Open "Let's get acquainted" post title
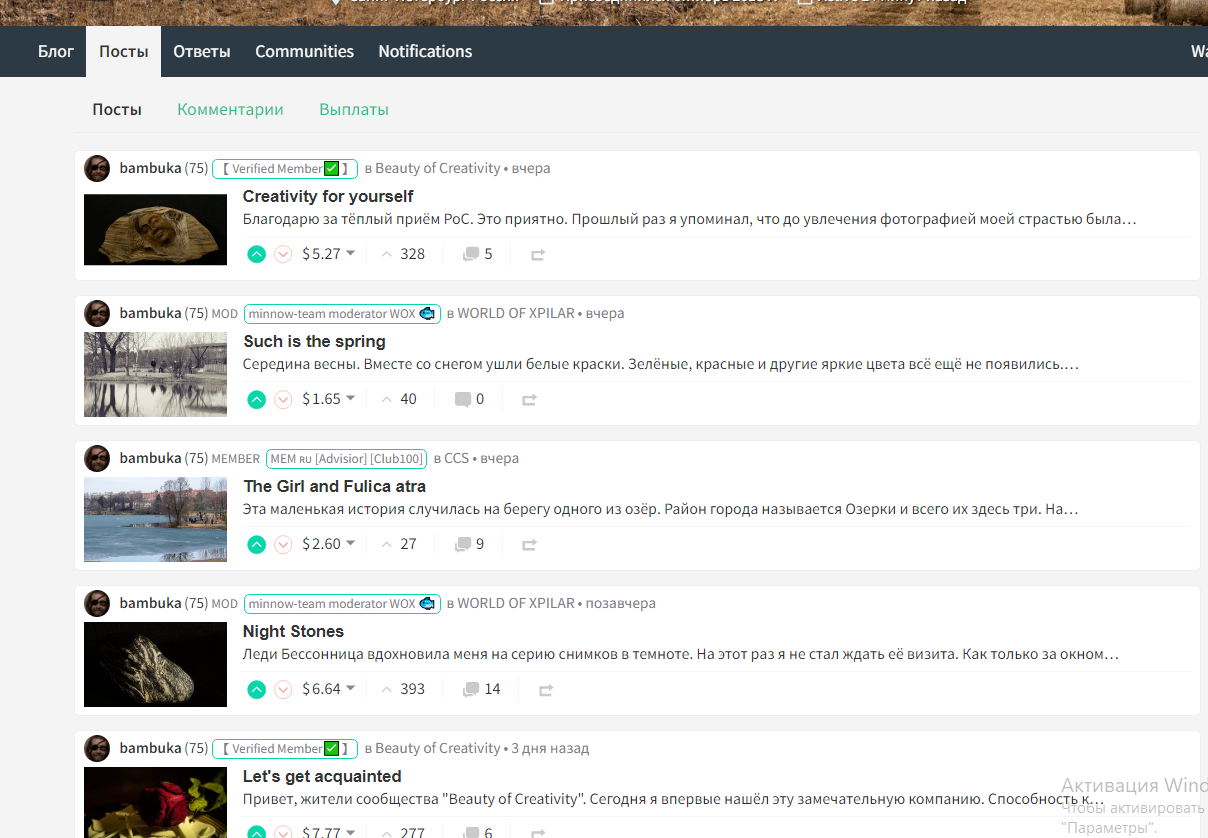This screenshot has height=838, width=1208. click(x=322, y=776)
